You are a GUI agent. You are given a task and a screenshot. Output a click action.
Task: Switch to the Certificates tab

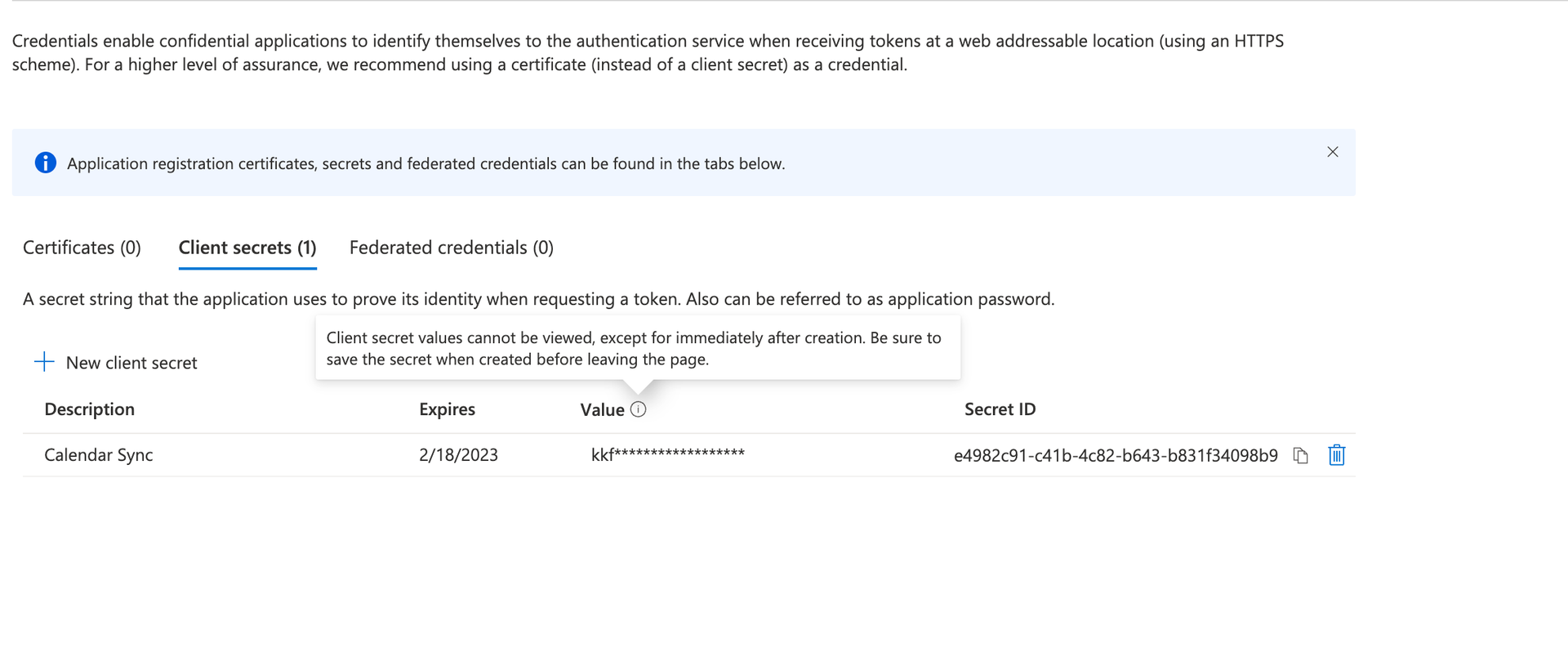(82, 247)
